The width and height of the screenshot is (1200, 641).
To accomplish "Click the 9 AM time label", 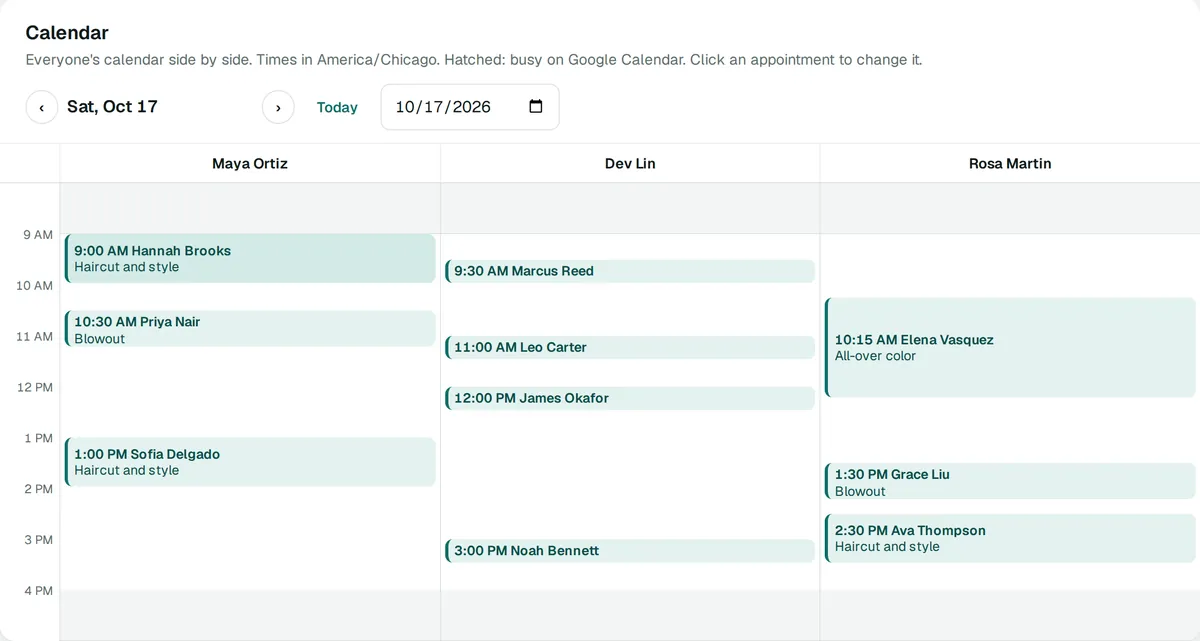I will coord(38,235).
